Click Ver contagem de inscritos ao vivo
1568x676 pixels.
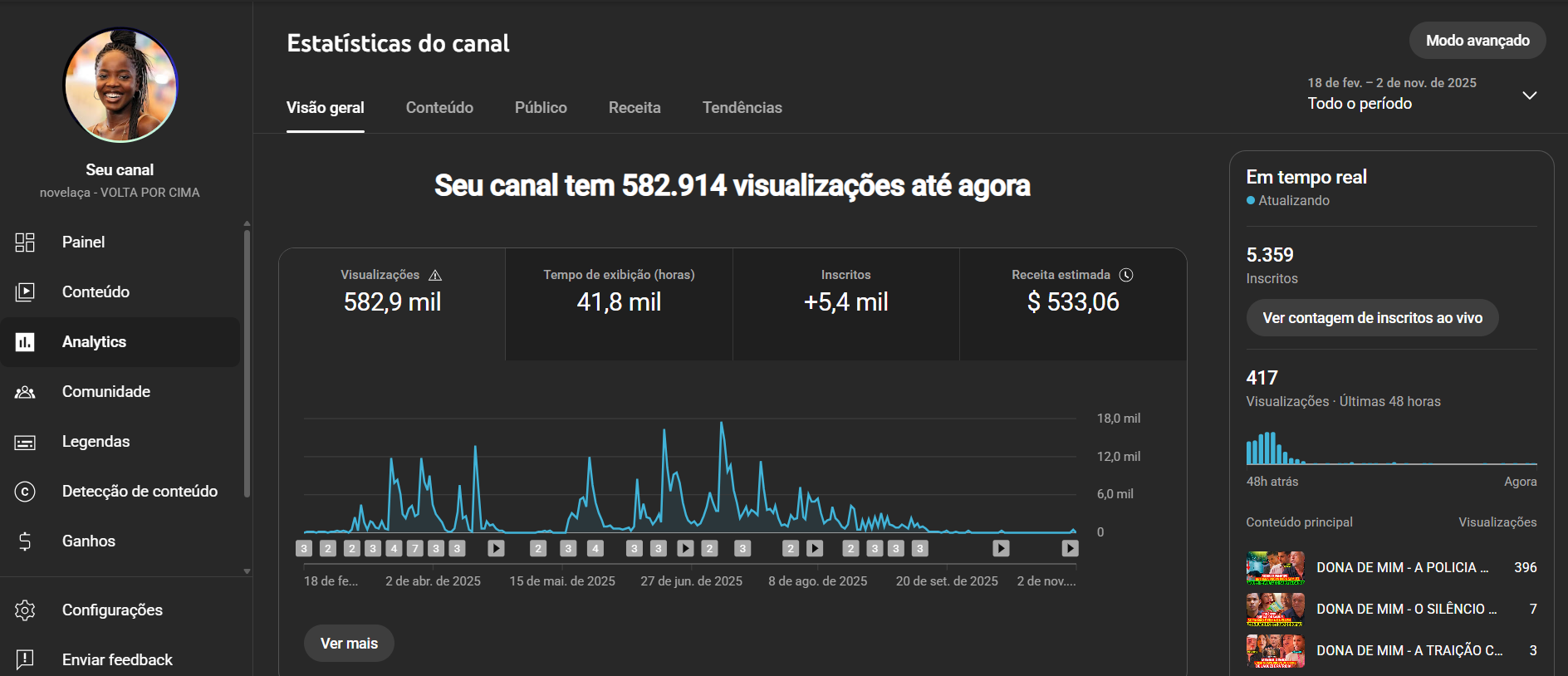click(x=1372, y=318)
